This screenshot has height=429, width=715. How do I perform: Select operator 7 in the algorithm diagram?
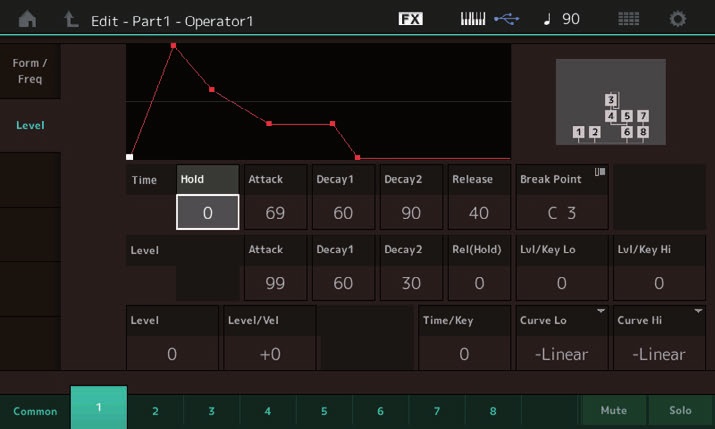tap(643, 116)
